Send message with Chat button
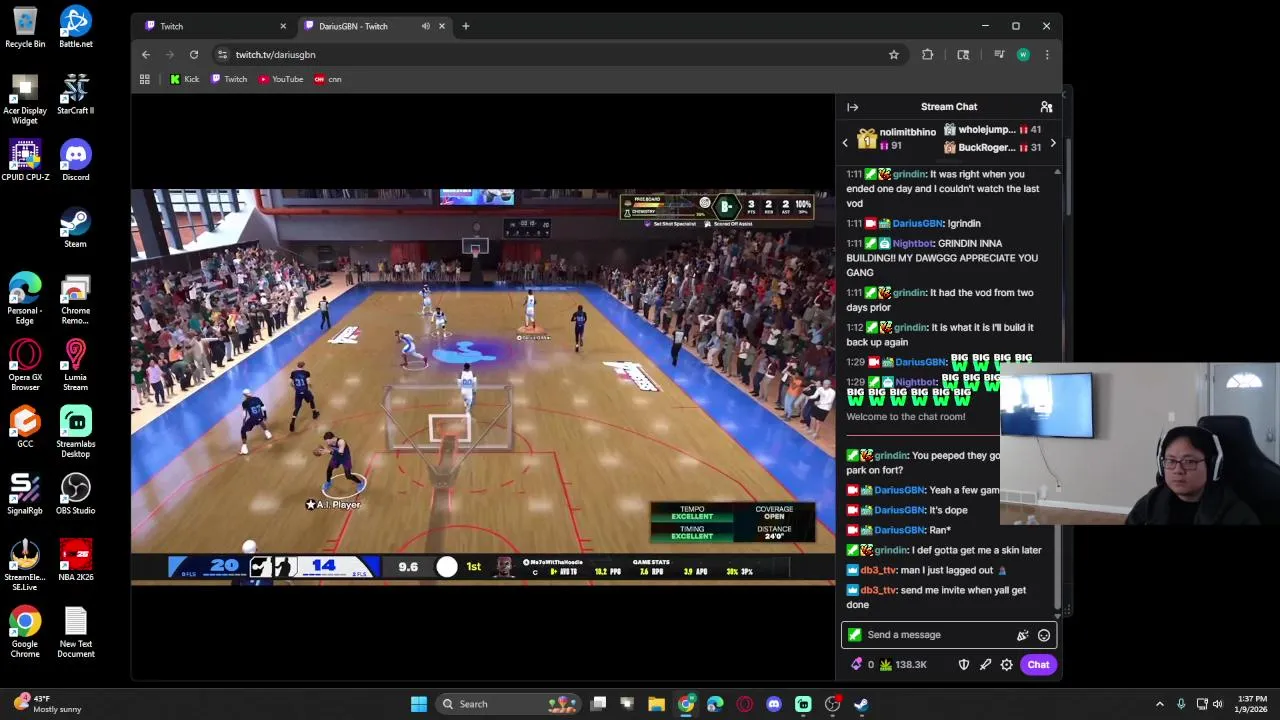Screen dimensions: 1280x720 click(x=1038, y=665)
